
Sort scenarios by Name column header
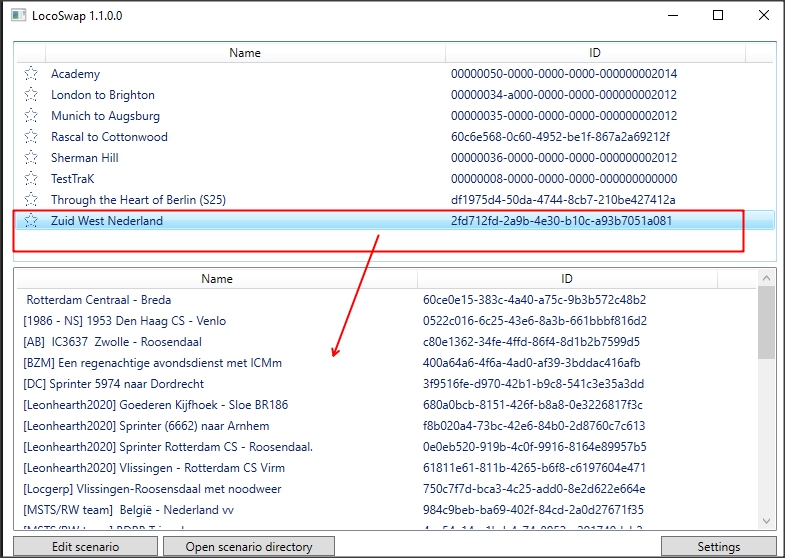216,279
